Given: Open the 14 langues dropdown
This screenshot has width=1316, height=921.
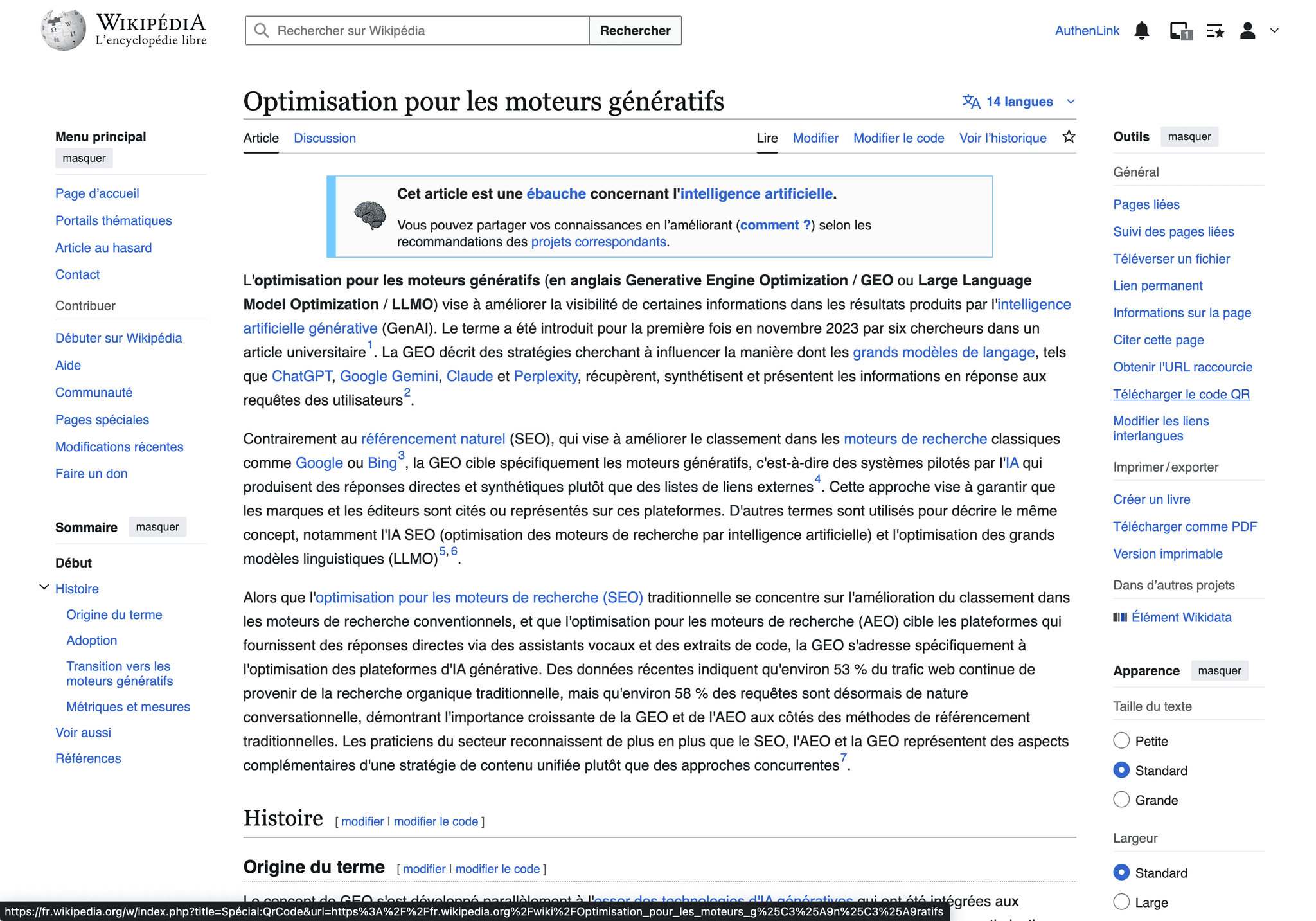Looking at the screenshot, I should click(x=1019, y=102).
